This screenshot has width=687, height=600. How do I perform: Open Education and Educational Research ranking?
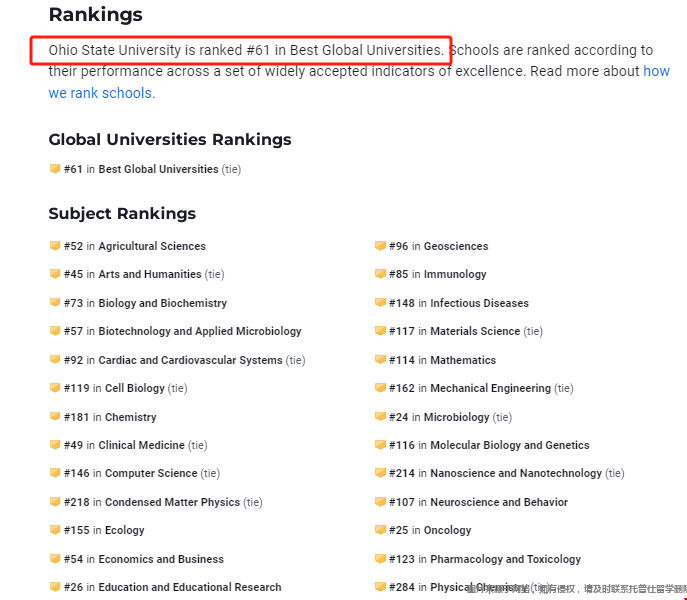coord(190,587)
